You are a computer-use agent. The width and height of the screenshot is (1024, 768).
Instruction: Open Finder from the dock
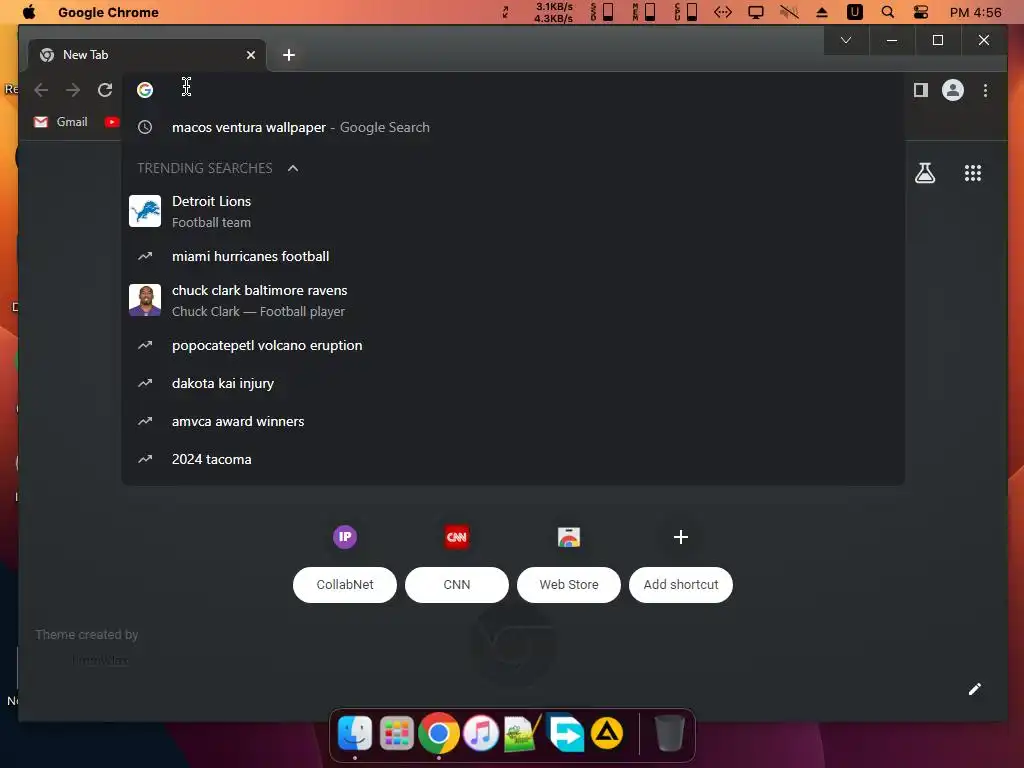click(355, 733)
